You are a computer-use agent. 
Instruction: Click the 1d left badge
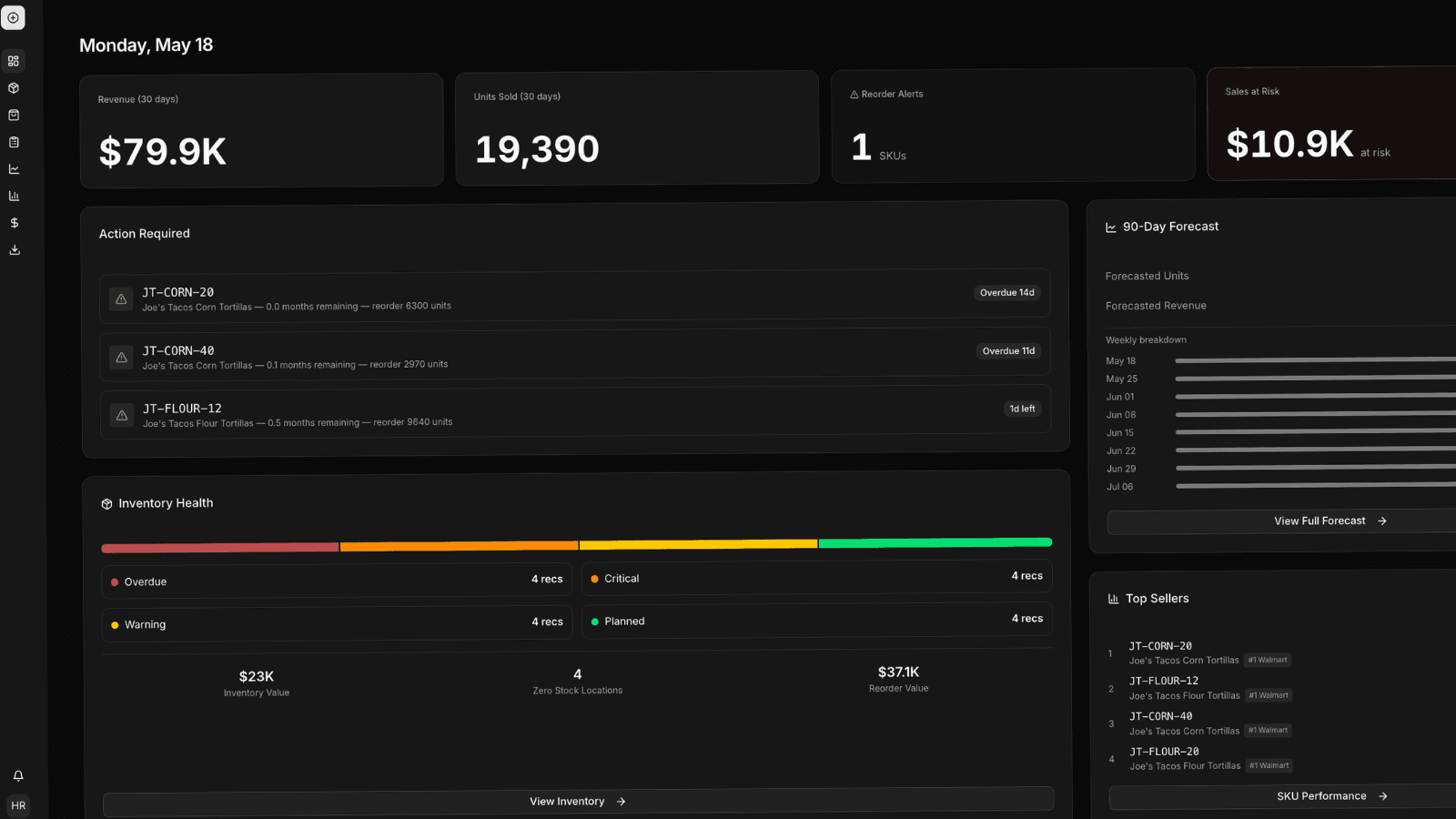tap(1022, 409)
